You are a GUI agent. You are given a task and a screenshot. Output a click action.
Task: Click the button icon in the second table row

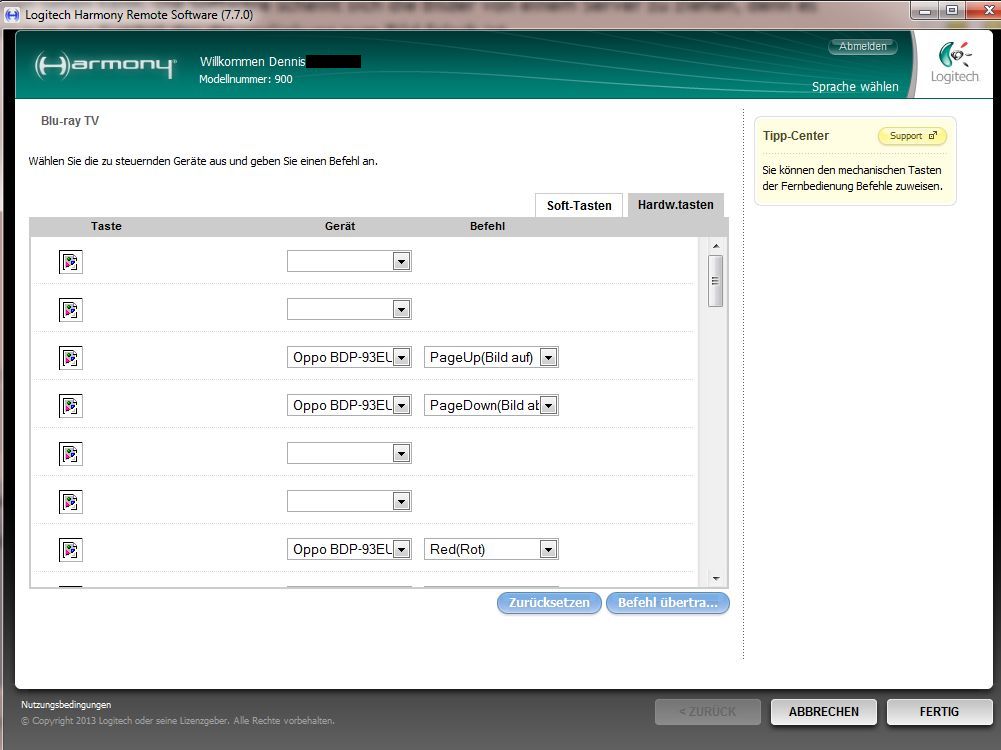(71, 310)
